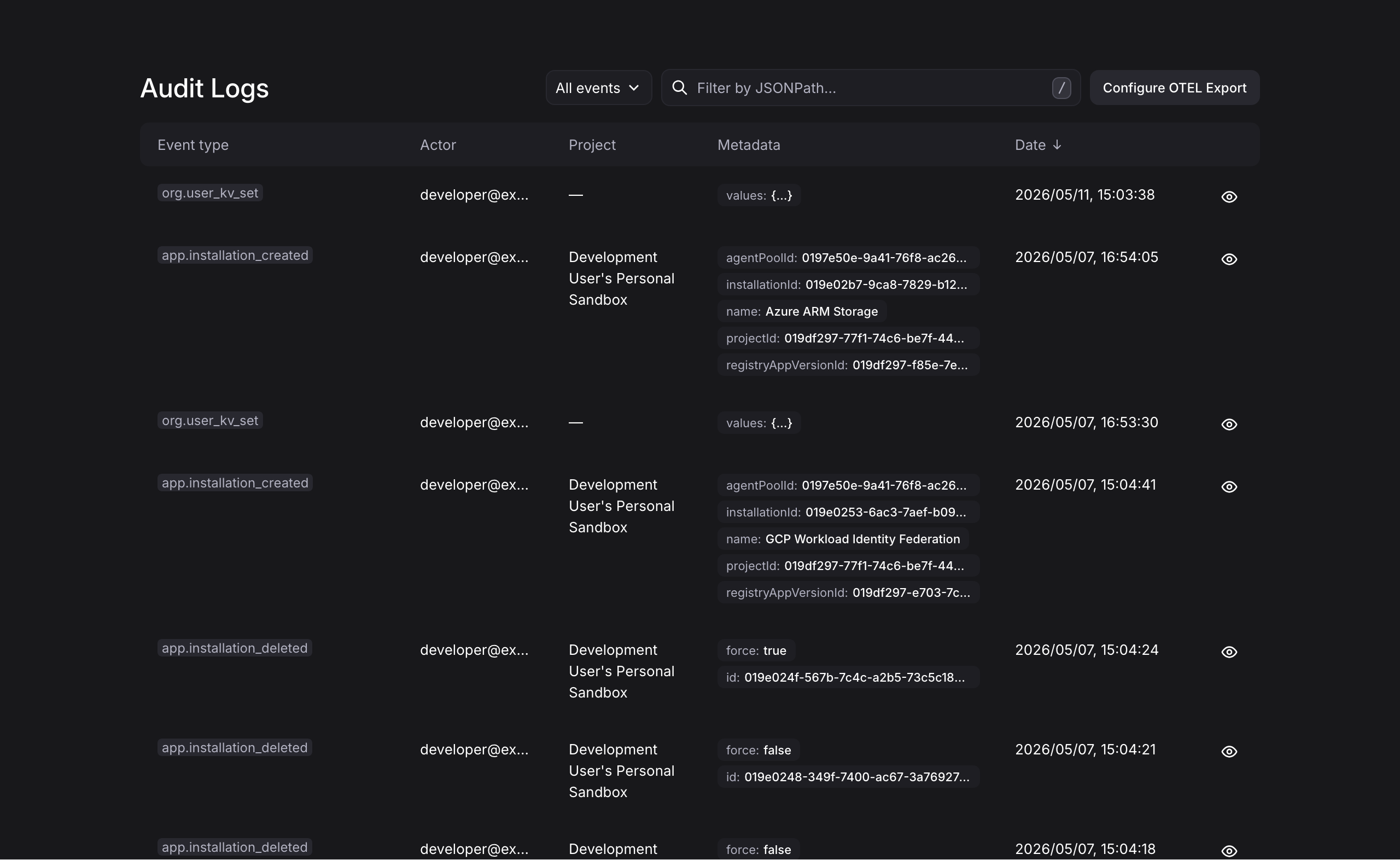Click force: true metadata chip
Image resolution: width=1400 pixels, height=860 pixels.
coord(756,650)
